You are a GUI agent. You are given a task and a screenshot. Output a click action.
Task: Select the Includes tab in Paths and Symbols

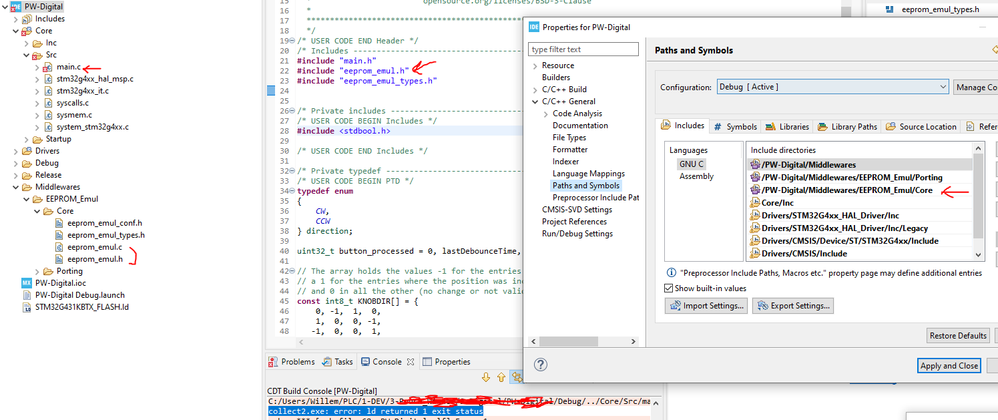pyautogui.click(x=683, y=126)
